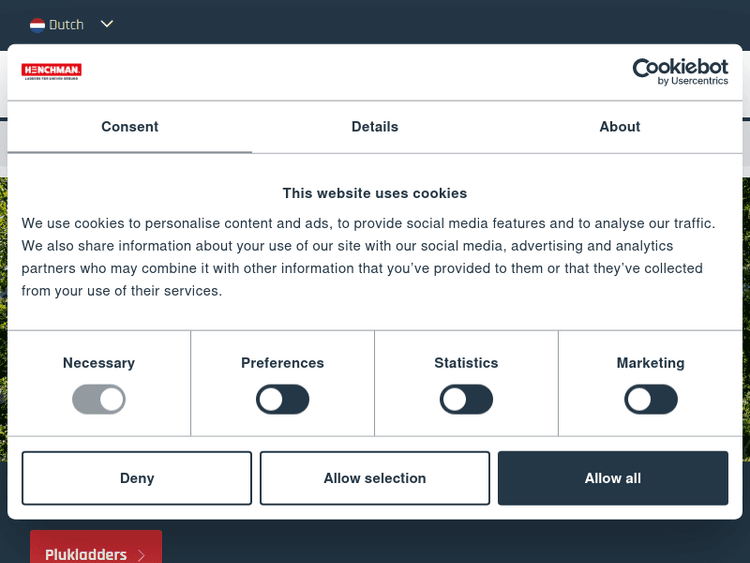Viewport: 750px width, 563px height.
Task: Switch to the Consent tab
Action: [130, 127]
